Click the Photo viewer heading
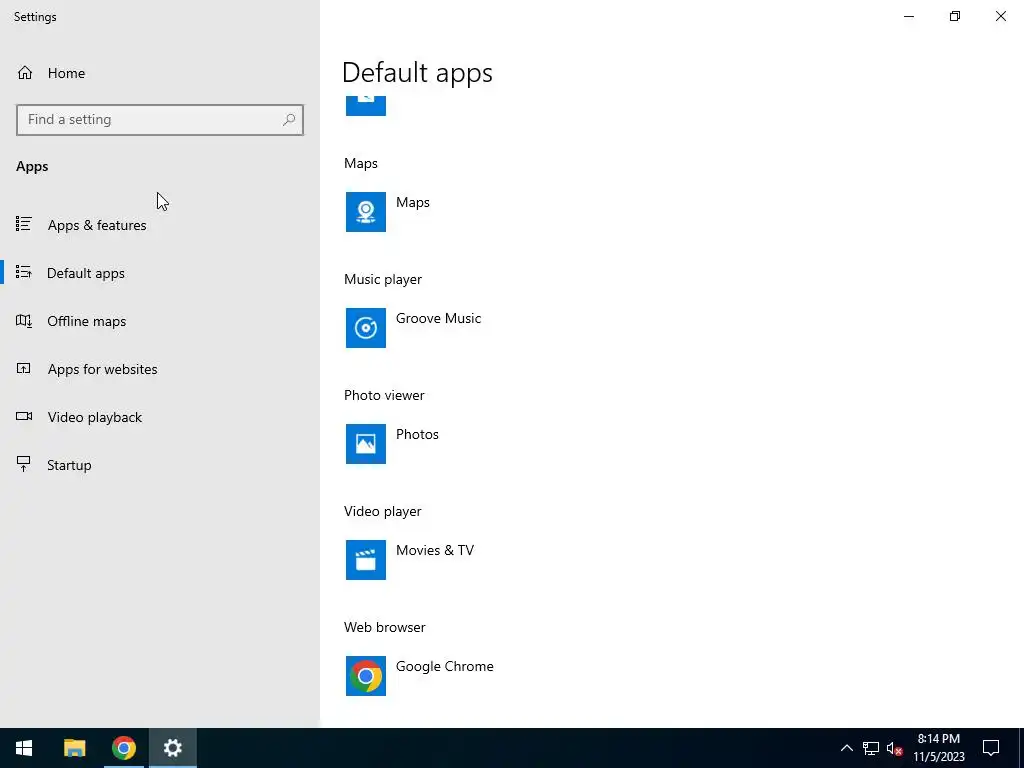The image size is (1024, 768). coord(384,395)
